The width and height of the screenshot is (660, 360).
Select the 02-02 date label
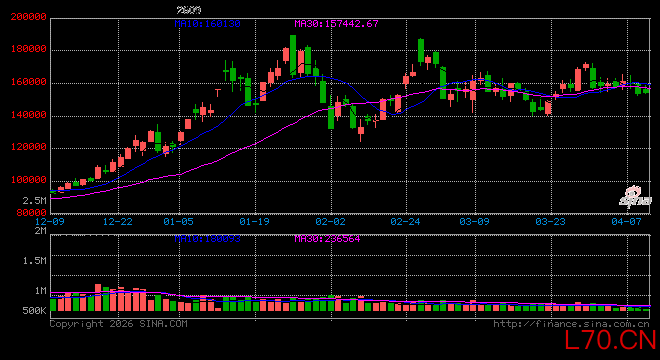[330, 221]
